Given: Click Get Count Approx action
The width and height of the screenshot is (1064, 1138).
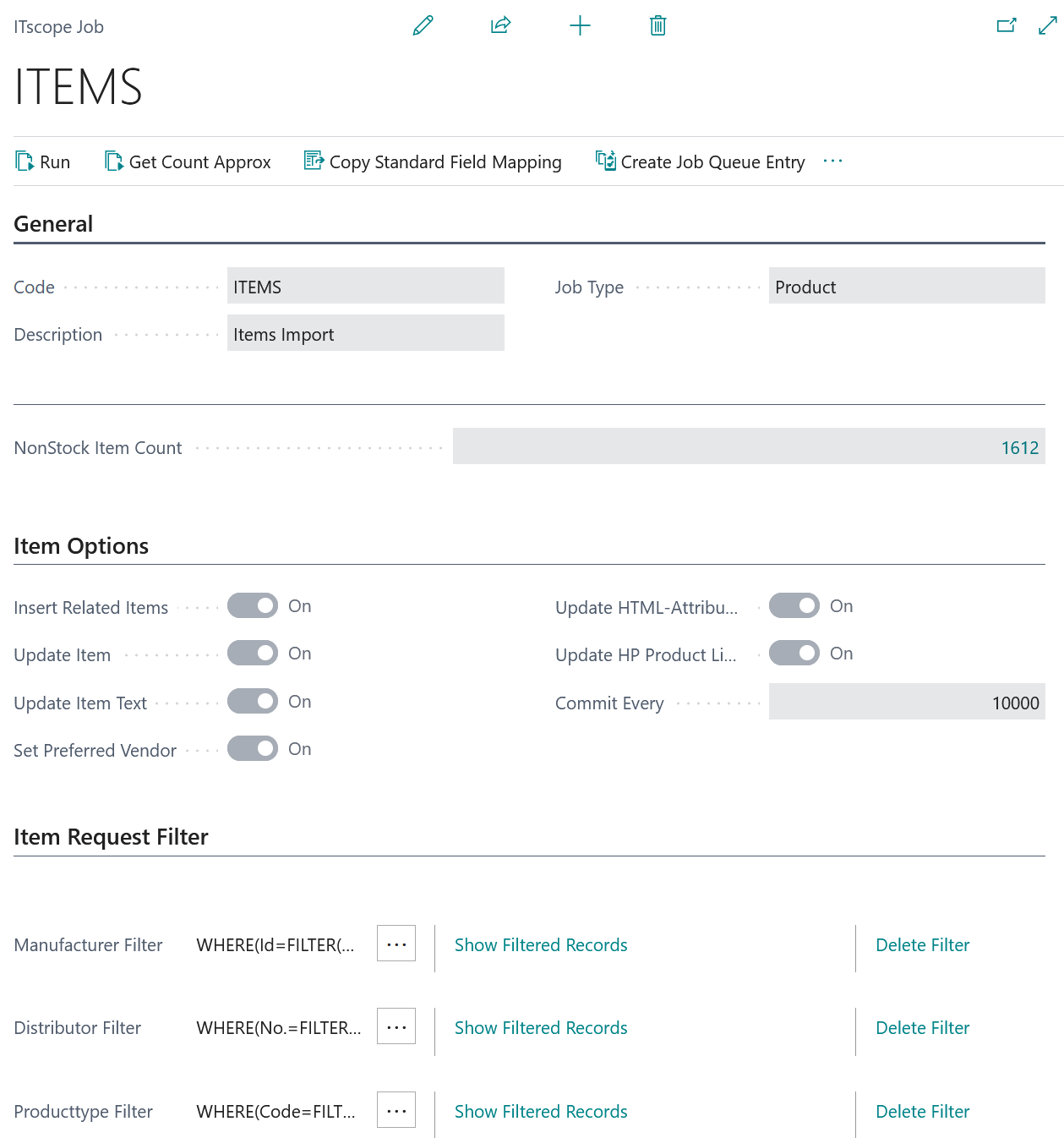Looking at the screenshot, I should [188, 161].
